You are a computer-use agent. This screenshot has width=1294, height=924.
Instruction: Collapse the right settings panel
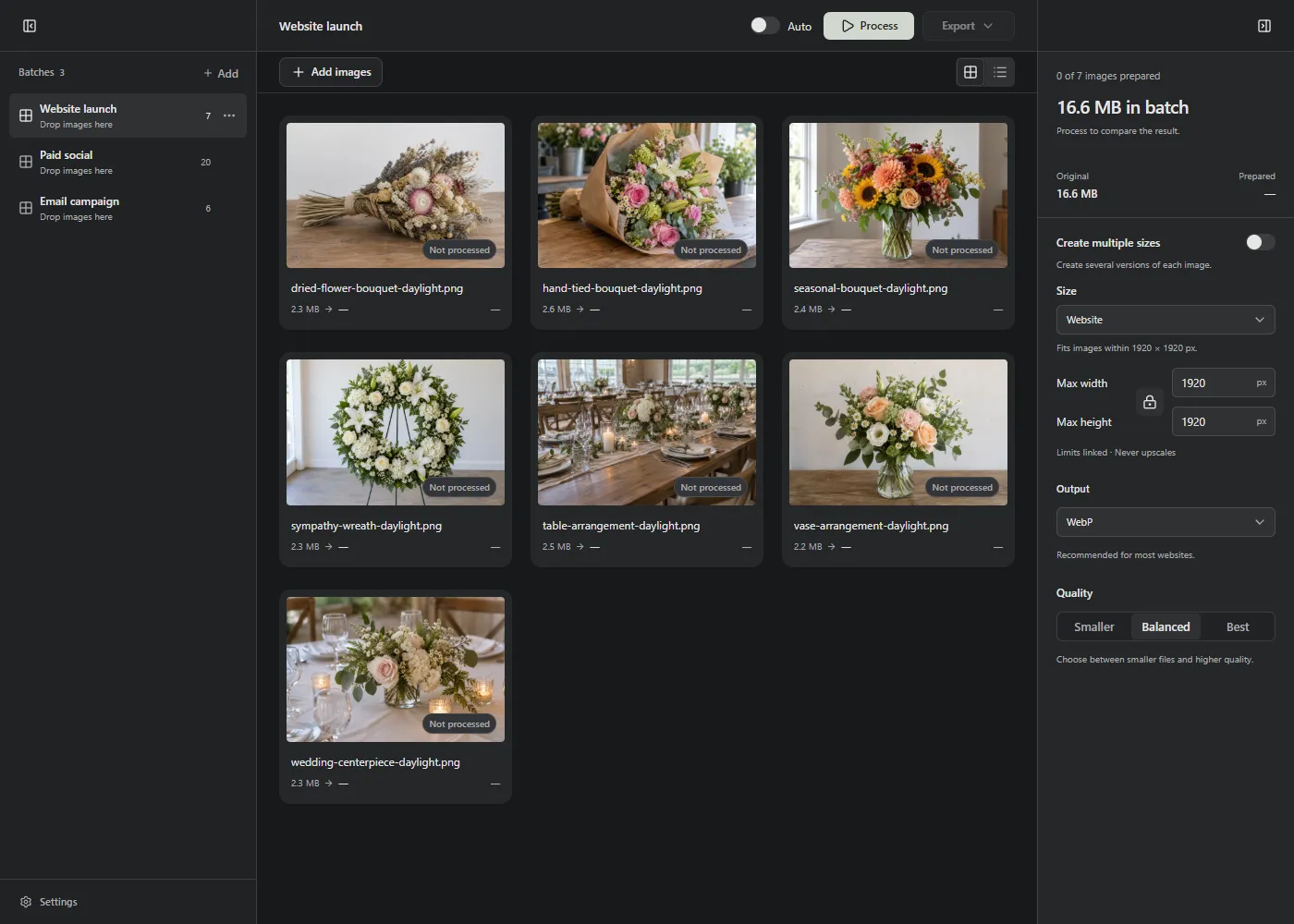tap(1264, 26)
